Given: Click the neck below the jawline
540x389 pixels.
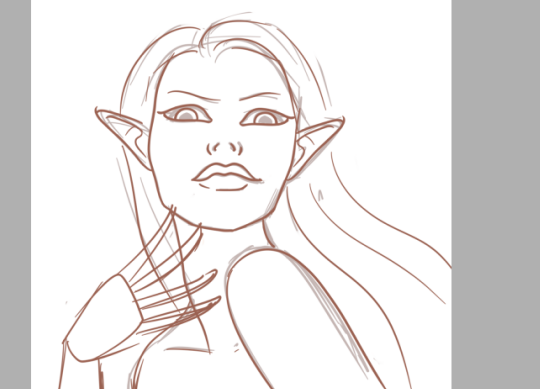Looking at the screenshot, I should pyautogui.click(x=238, y=241).
